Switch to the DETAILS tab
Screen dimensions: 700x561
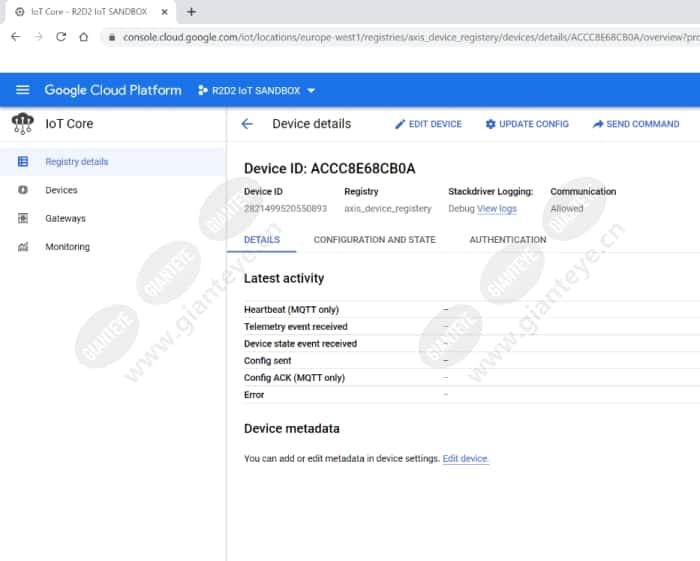262,240
